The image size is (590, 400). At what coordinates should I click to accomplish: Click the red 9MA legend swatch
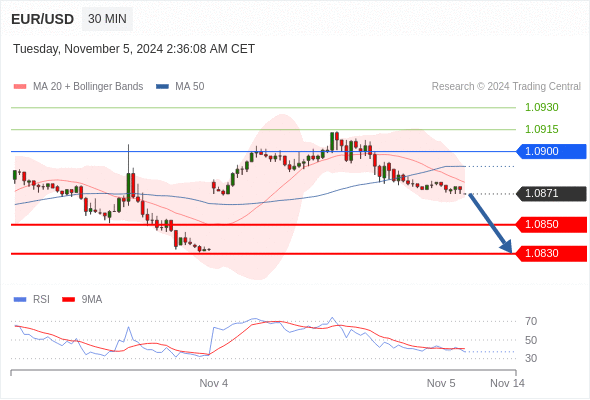coord(68,300)
